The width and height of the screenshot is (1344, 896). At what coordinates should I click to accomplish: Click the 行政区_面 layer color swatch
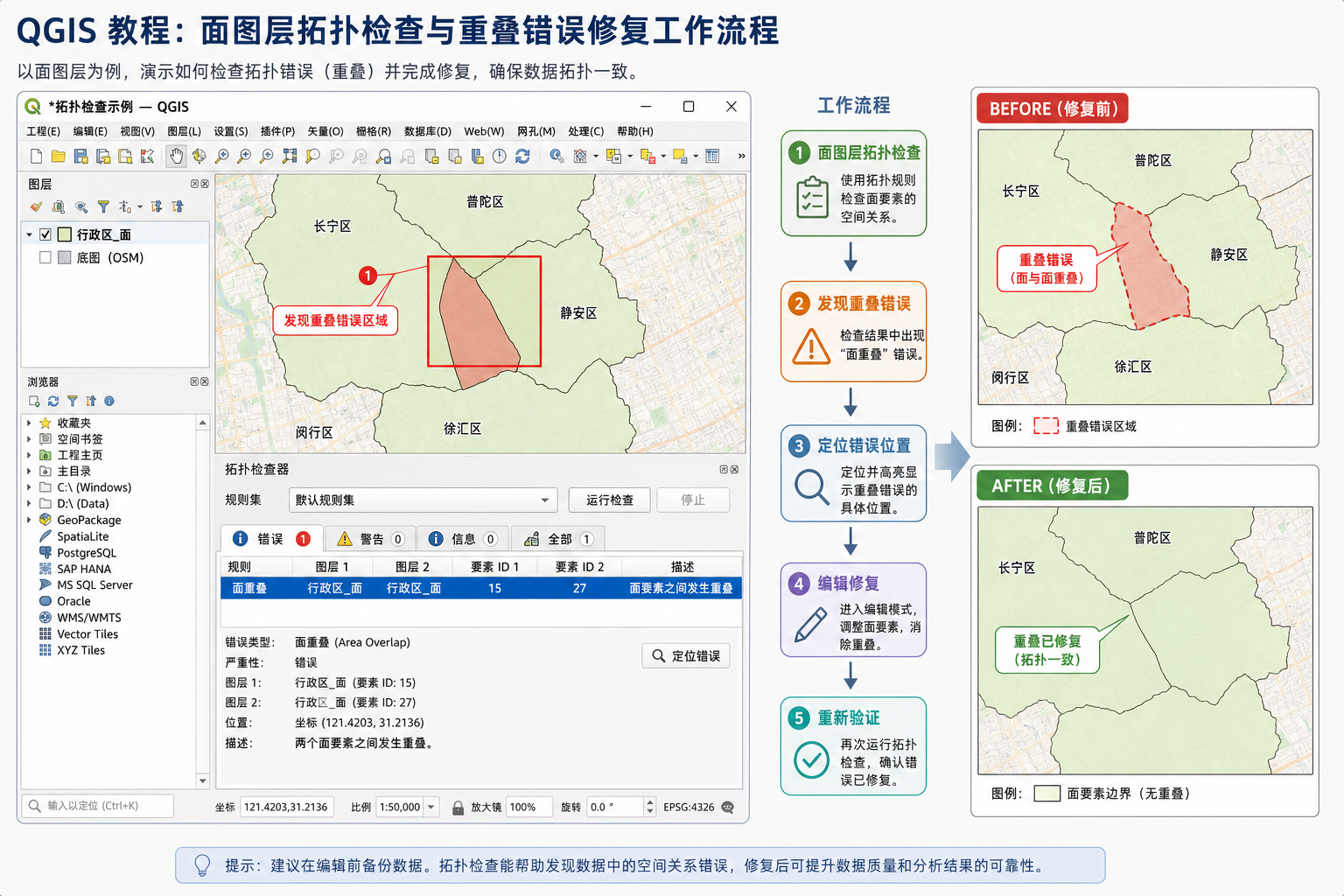point(64,234)
